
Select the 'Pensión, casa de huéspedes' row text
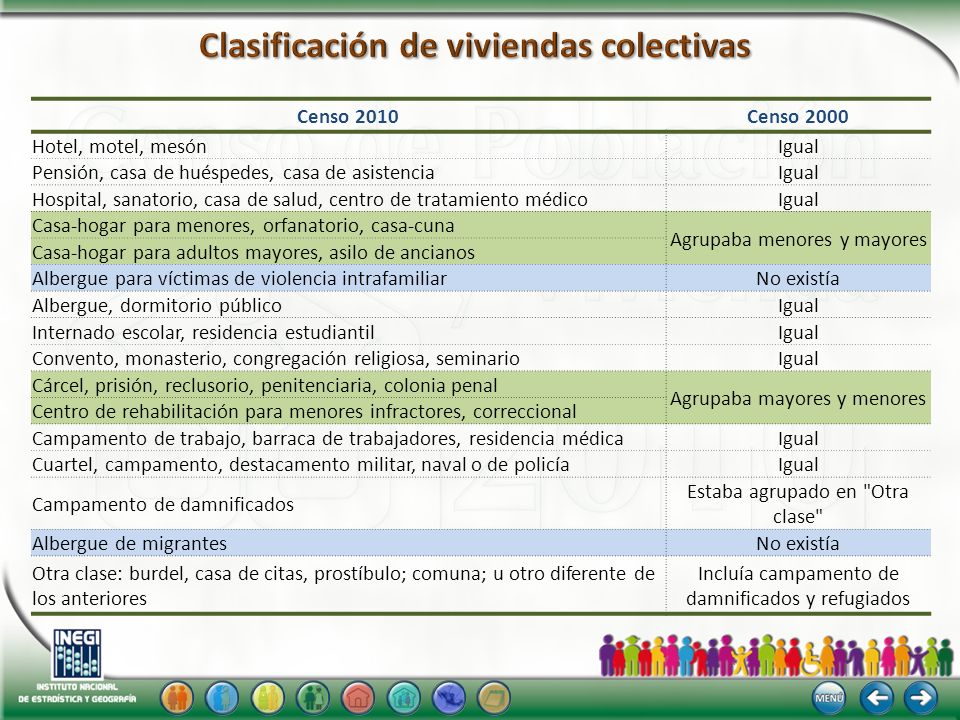233,173
